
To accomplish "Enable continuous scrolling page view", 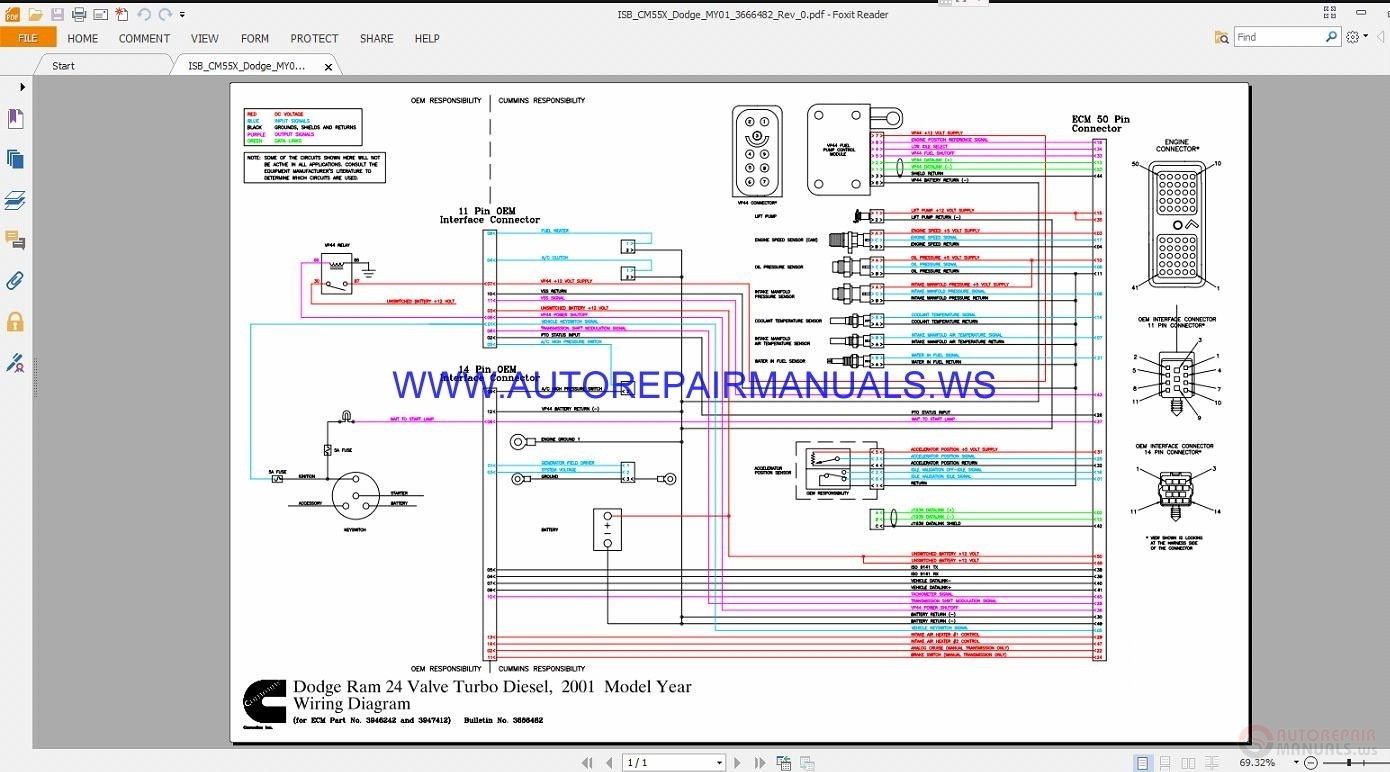I will click(x=1163, y=762).
